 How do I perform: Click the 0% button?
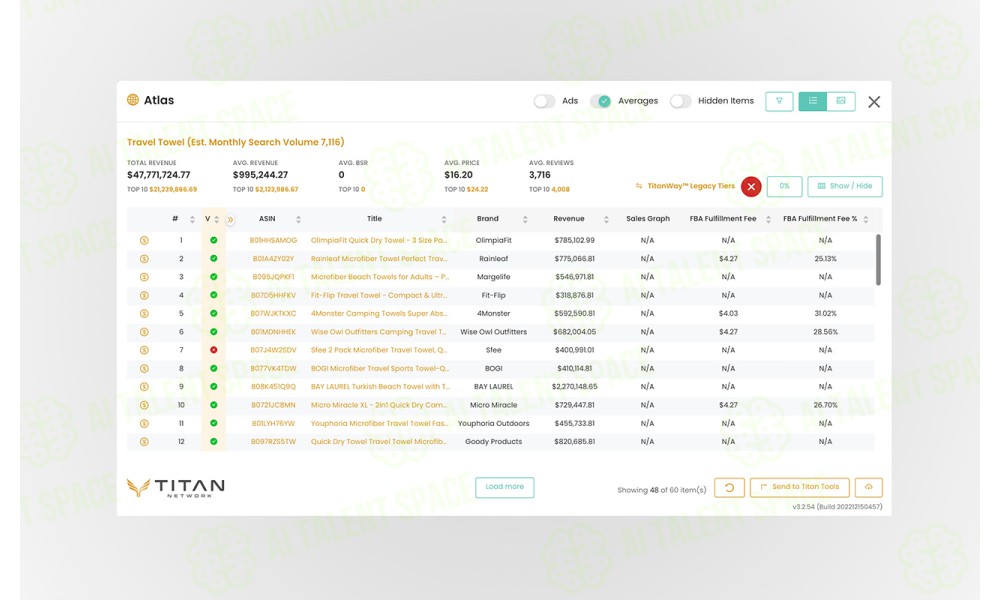point(784,186)
